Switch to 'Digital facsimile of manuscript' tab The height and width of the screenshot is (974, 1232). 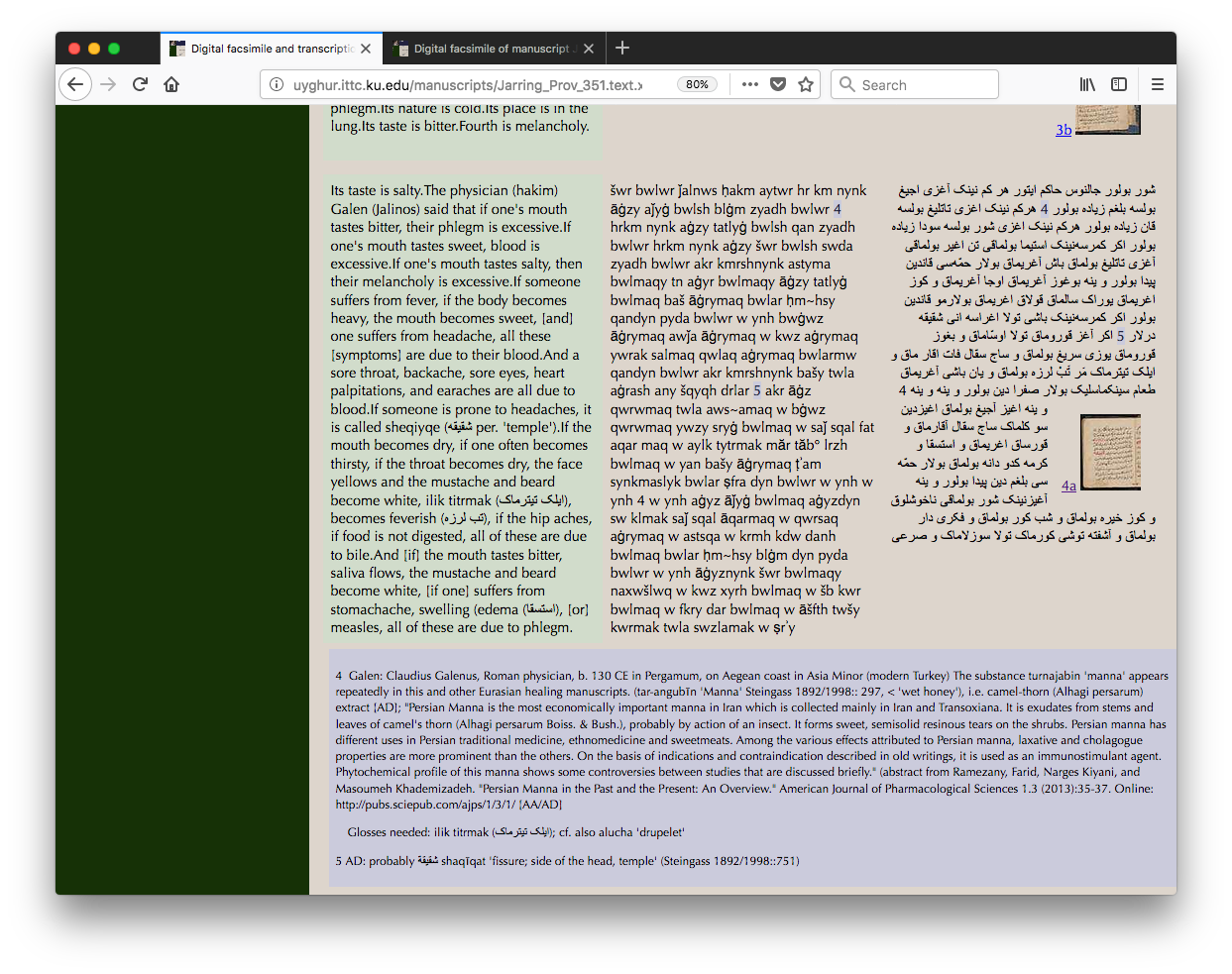click(494, 49)
